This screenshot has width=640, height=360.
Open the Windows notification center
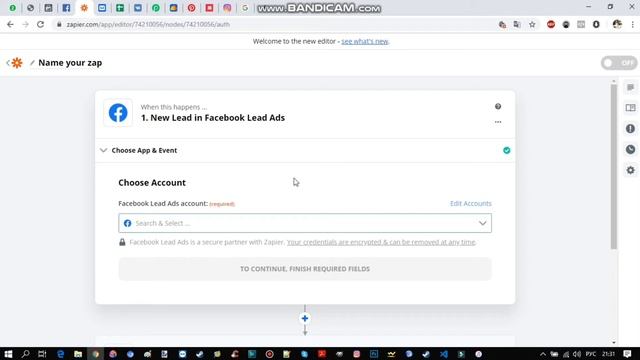tap(627, 354)
